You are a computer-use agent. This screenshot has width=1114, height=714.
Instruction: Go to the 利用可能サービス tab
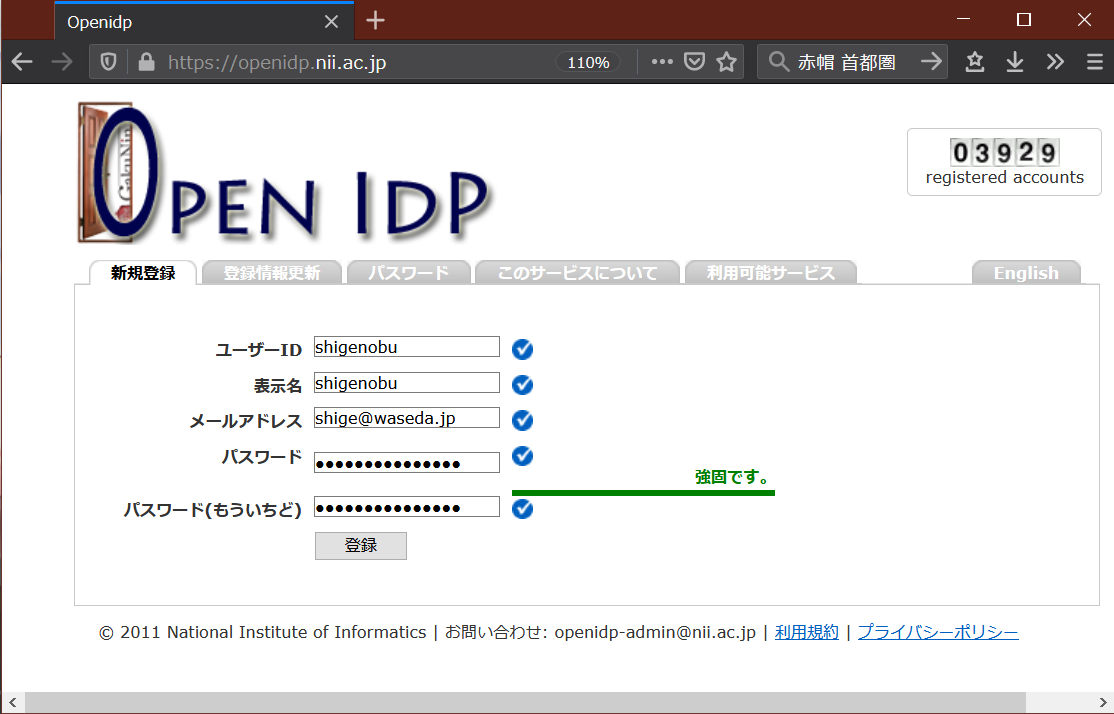click(x=771, y=273)
